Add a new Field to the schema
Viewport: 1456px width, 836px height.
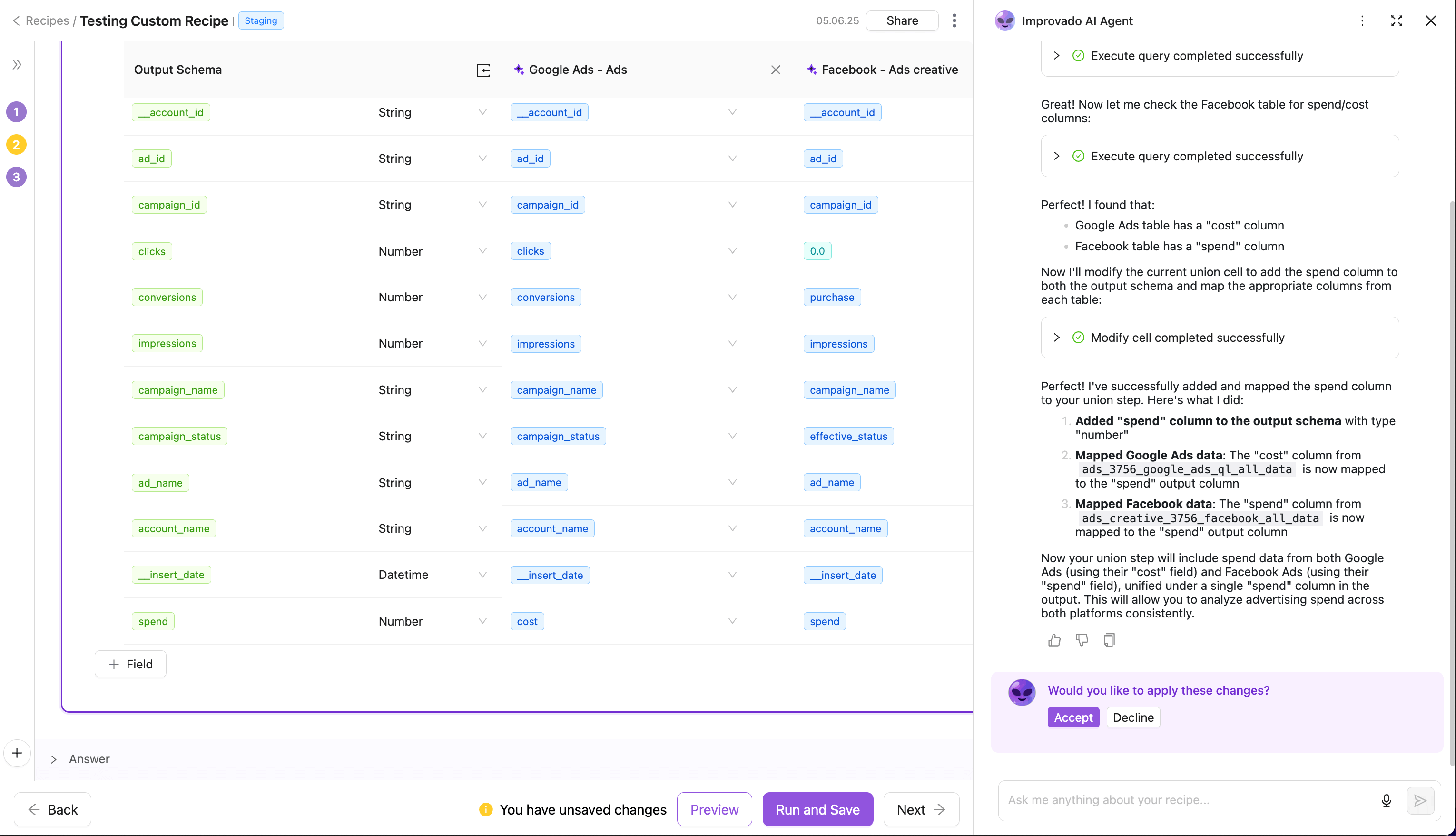pos(130,664)
